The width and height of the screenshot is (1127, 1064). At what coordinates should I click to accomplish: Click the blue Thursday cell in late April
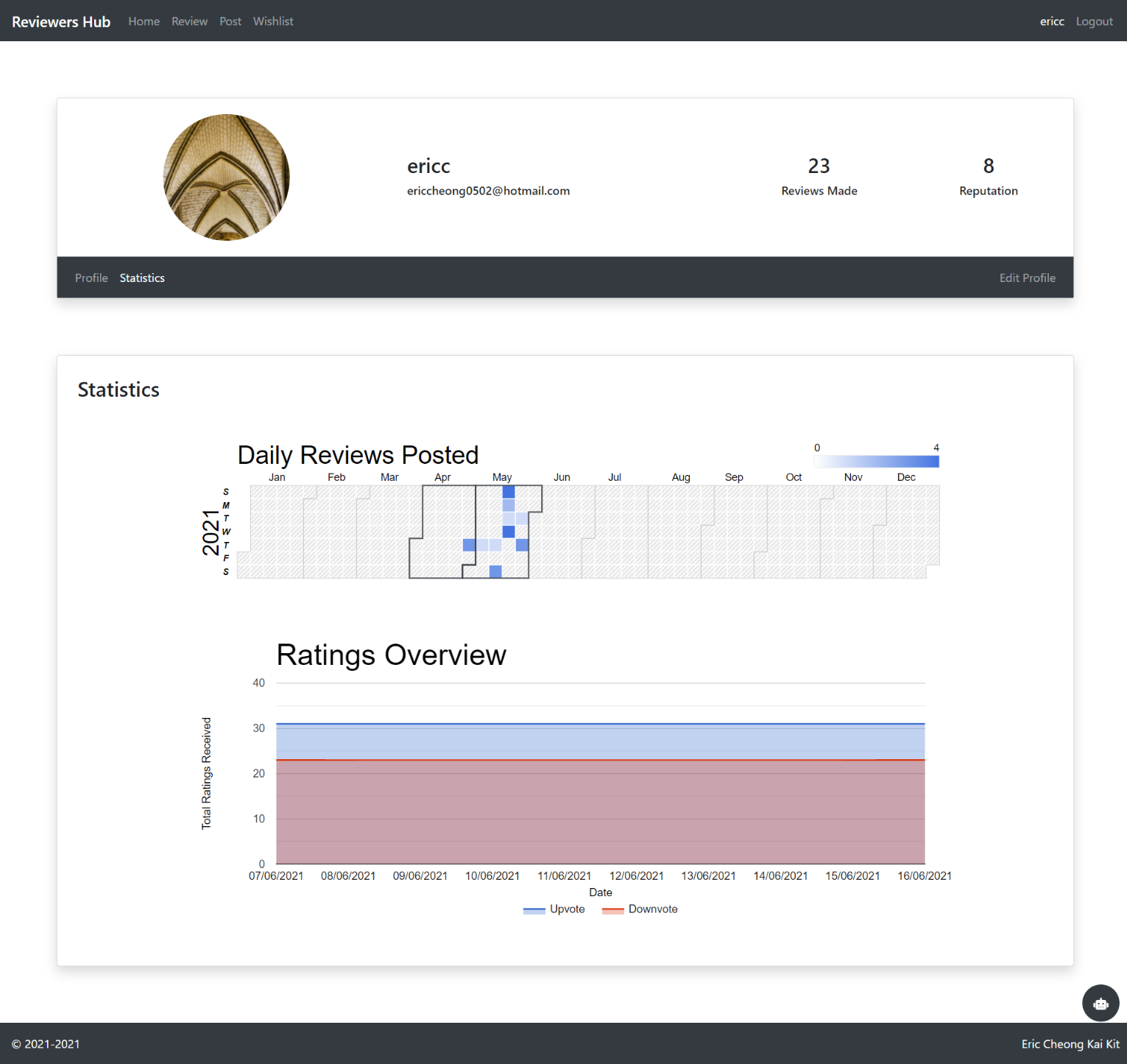tap(469, 545)
